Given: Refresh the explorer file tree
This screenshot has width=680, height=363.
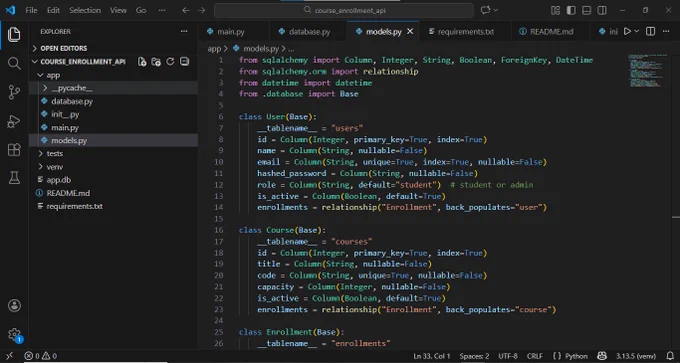Looking at the screenshot, I should tap(170, 62).
